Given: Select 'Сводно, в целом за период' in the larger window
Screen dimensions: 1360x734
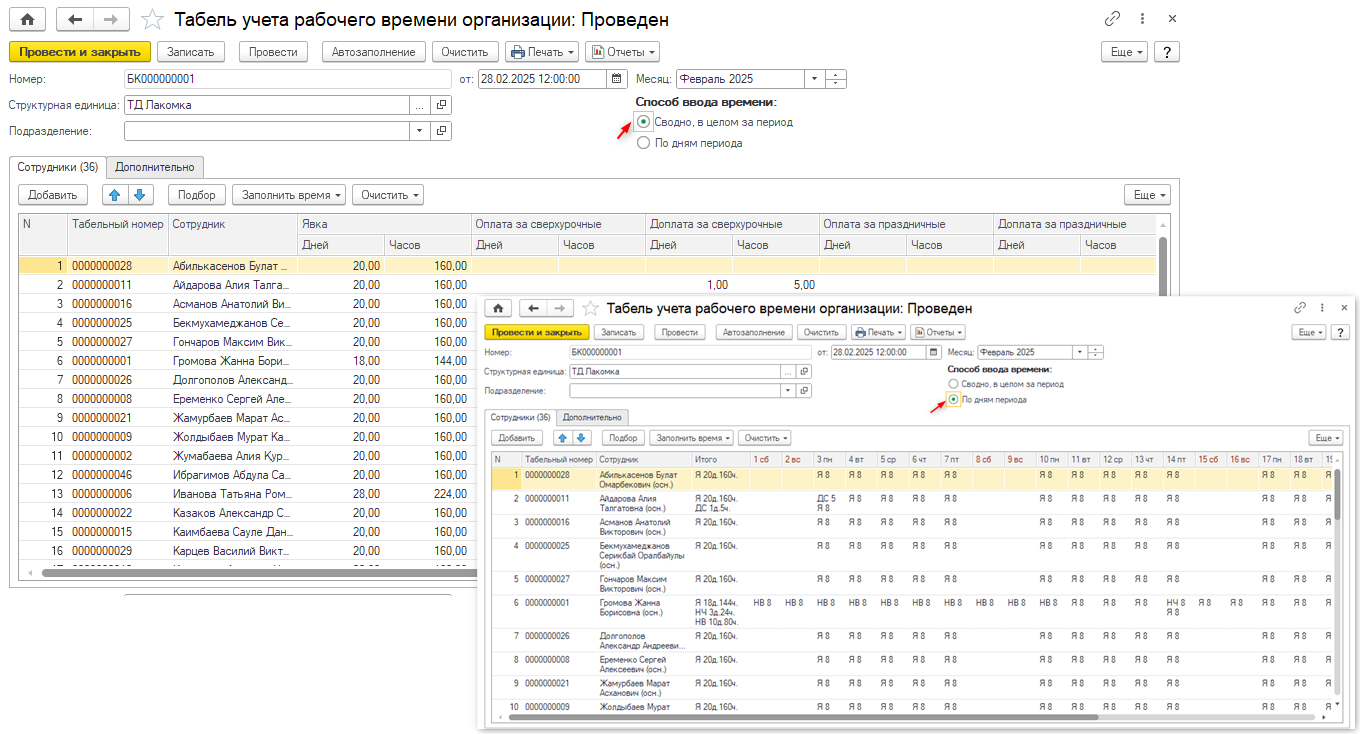Looking at the screenshot, I should click(x=644, y=122).
